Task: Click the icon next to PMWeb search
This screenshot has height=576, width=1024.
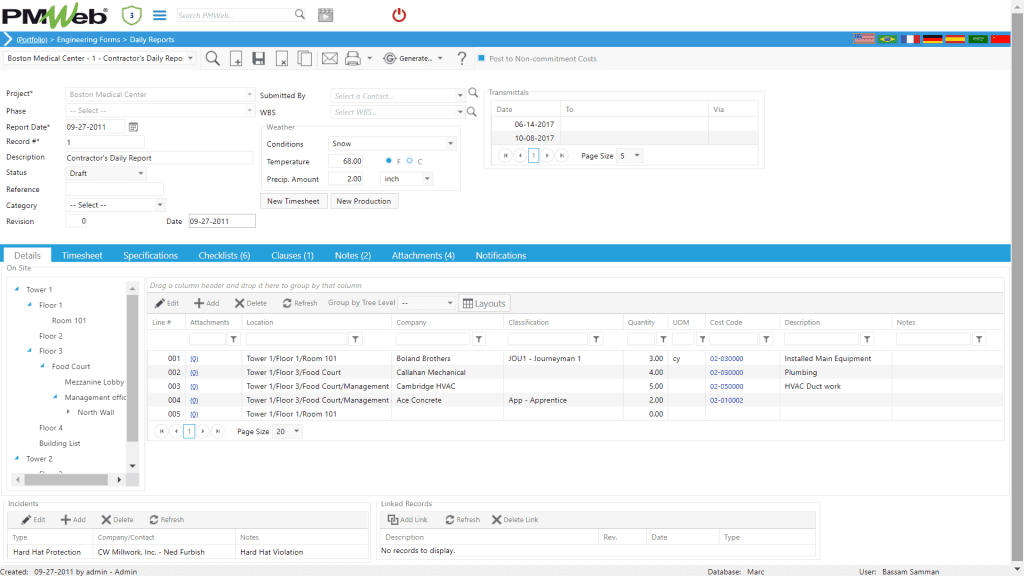Action: (x=325, y=15)
